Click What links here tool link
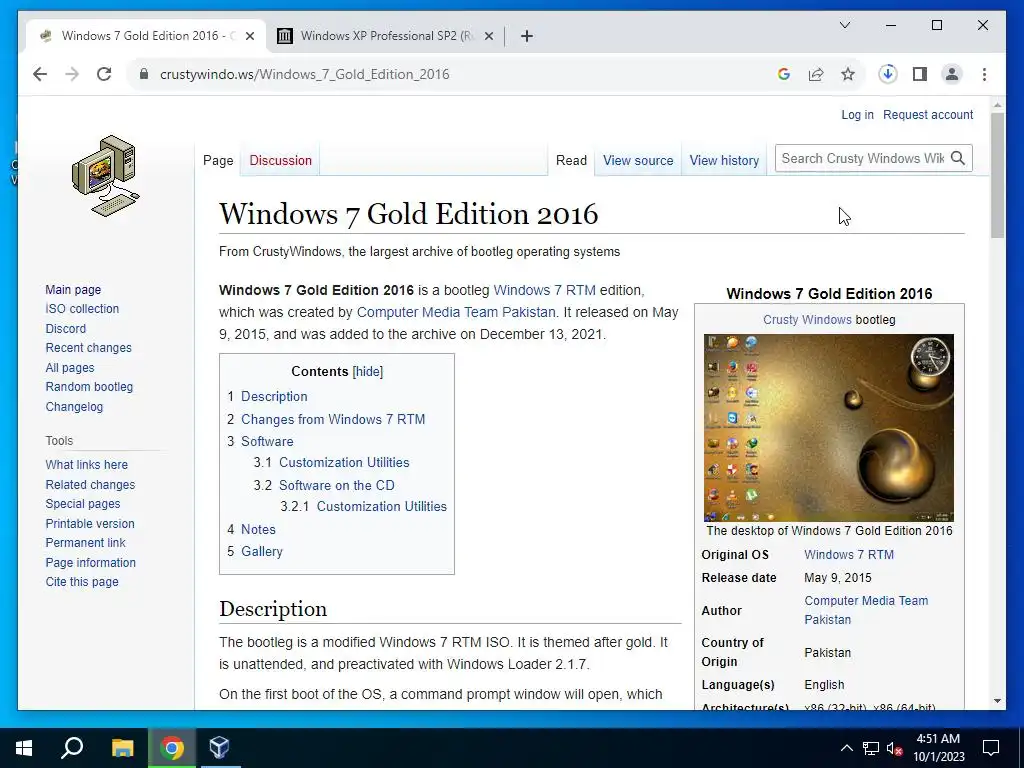The image size is (1024, 768). point(86,465)
